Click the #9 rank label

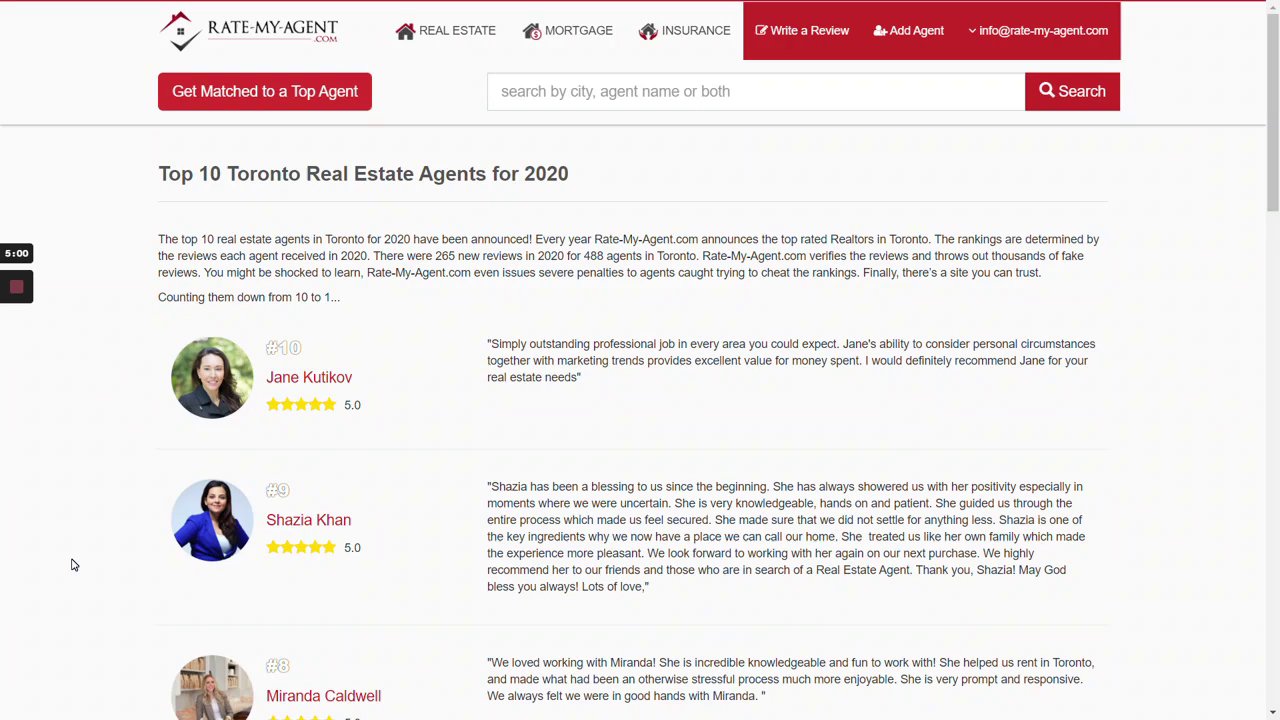277,490
